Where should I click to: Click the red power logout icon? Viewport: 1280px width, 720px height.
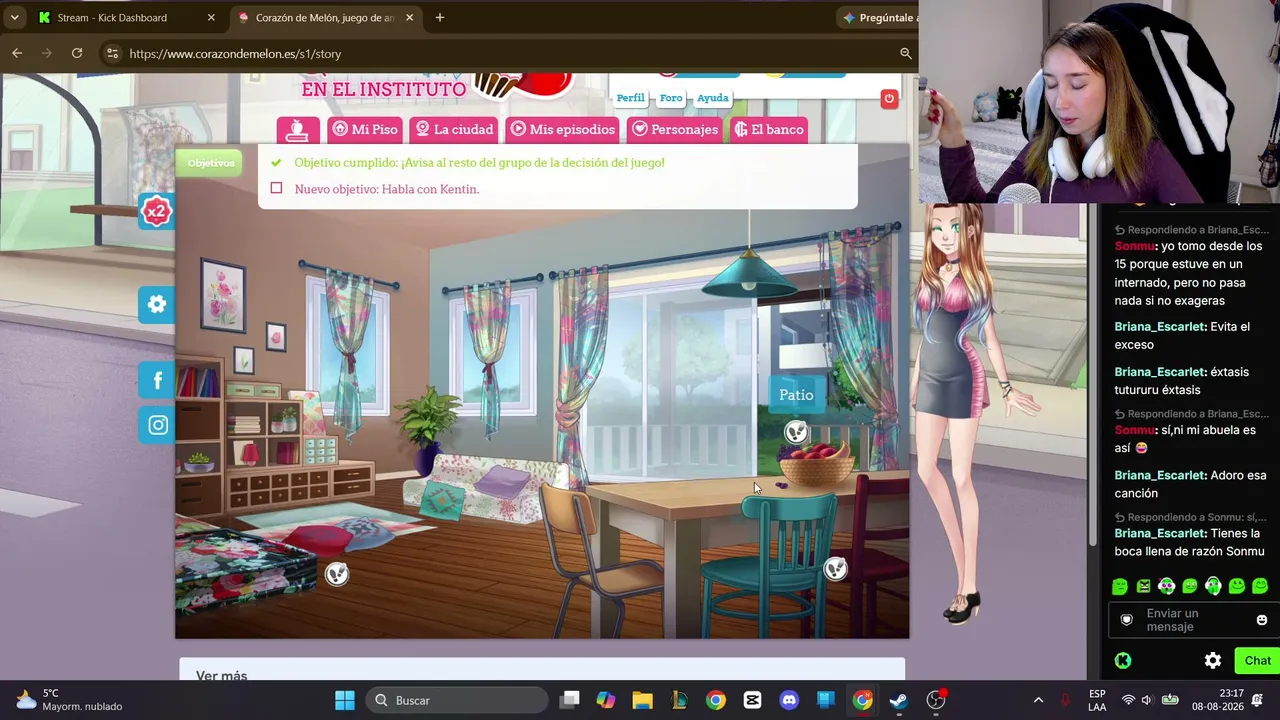889,98
